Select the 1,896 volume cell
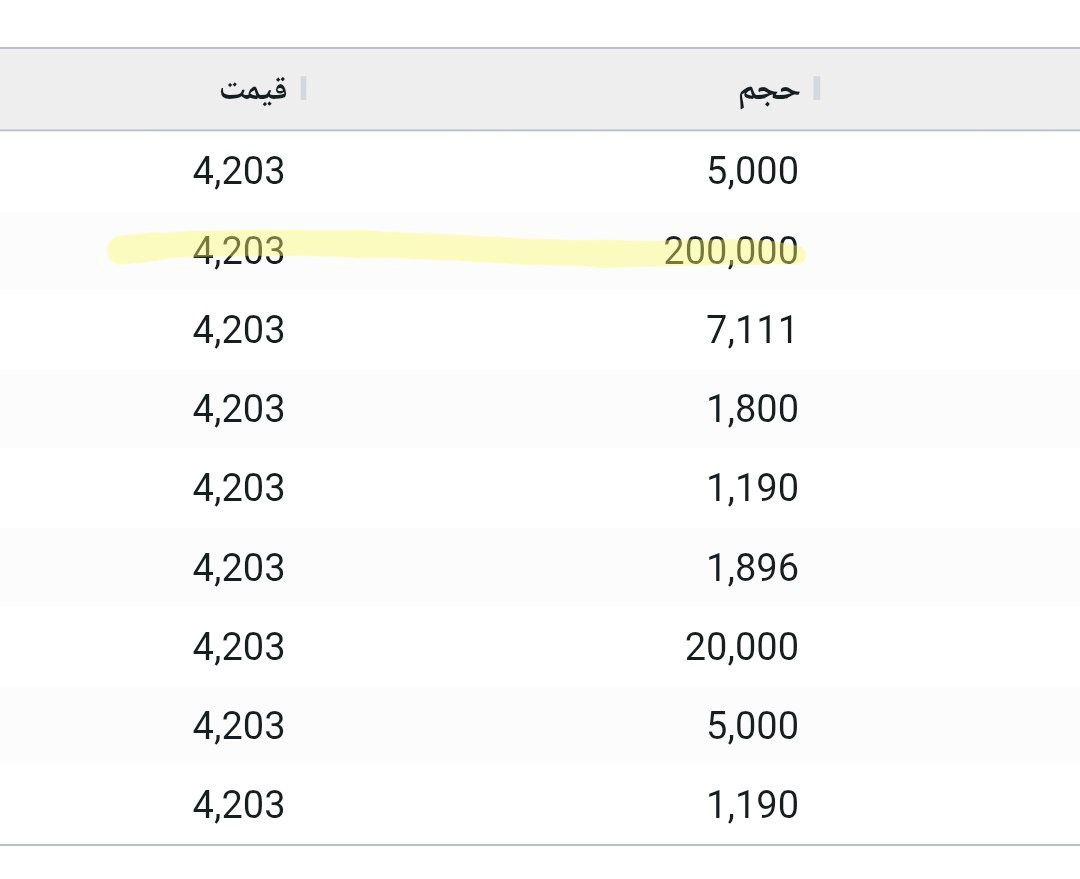Image resolution: width=1080 pixels, height=879 pixels. [x=752, y=568]
